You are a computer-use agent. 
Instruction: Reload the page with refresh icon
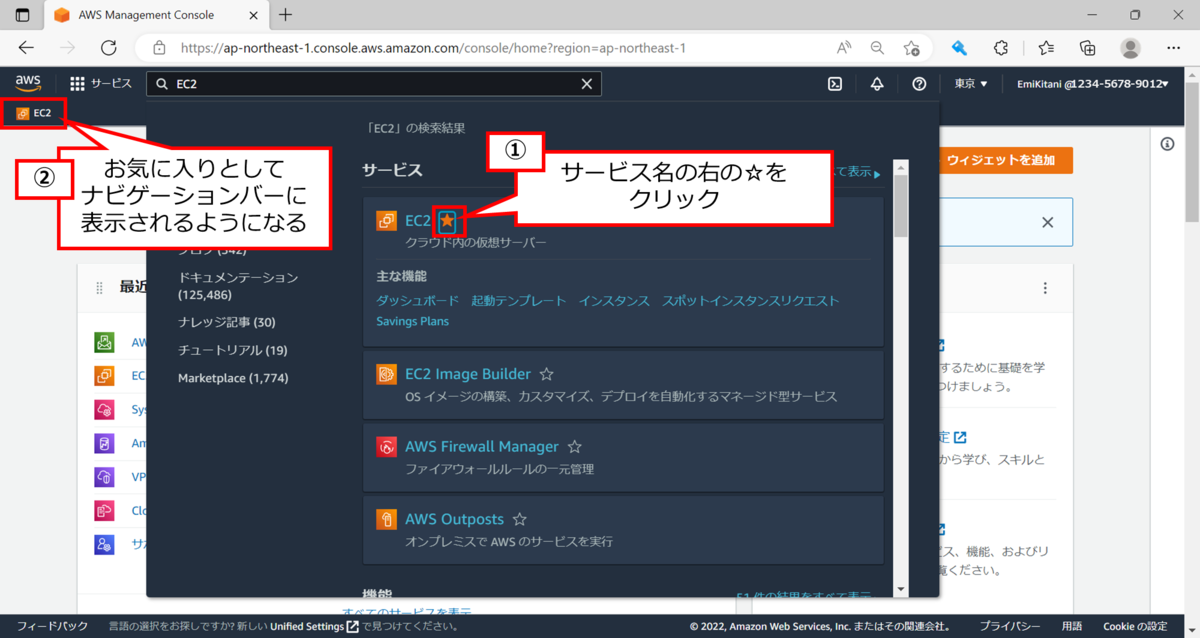tap(109, 48)
